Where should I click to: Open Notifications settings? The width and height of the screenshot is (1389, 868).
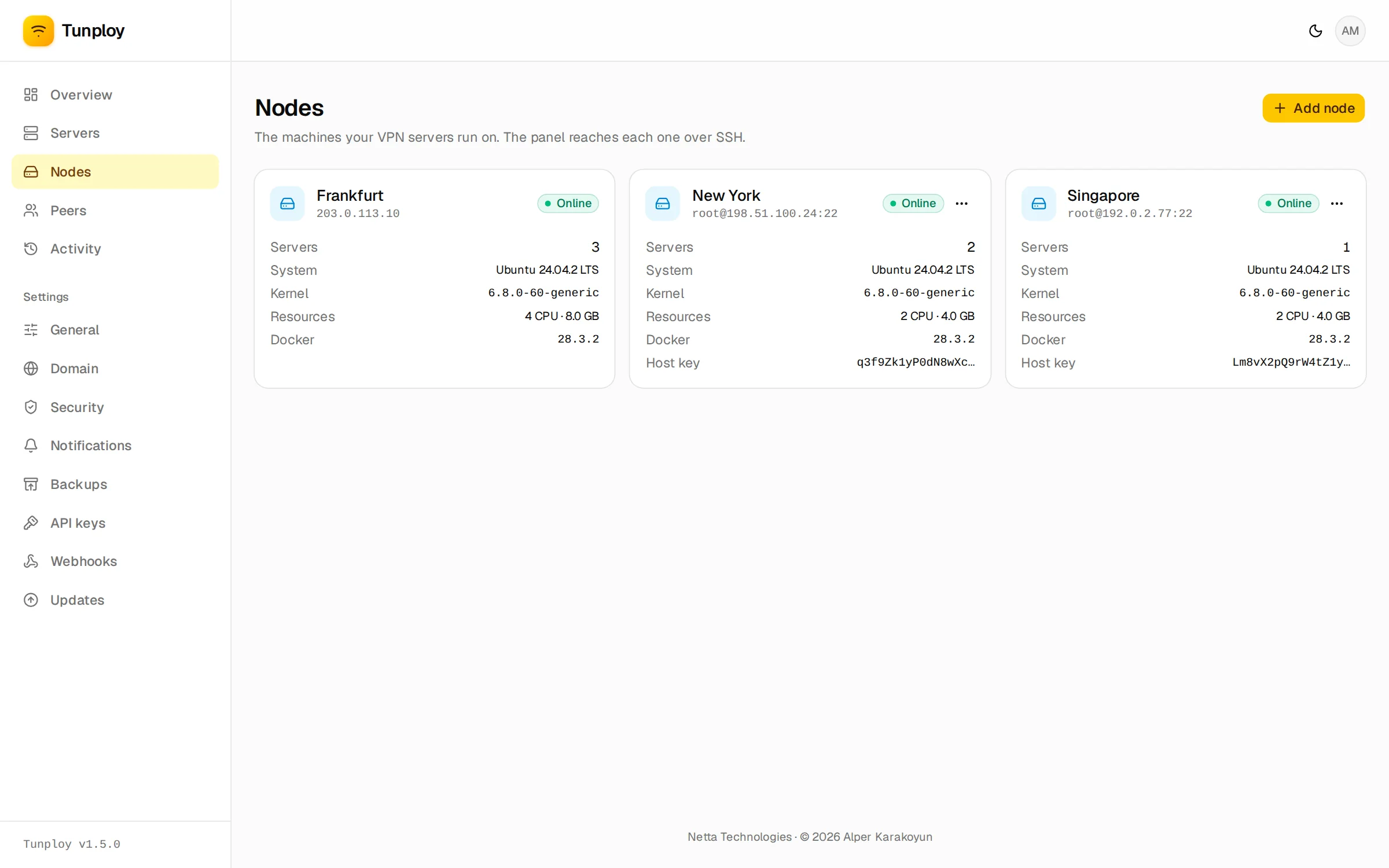[115, 446]
